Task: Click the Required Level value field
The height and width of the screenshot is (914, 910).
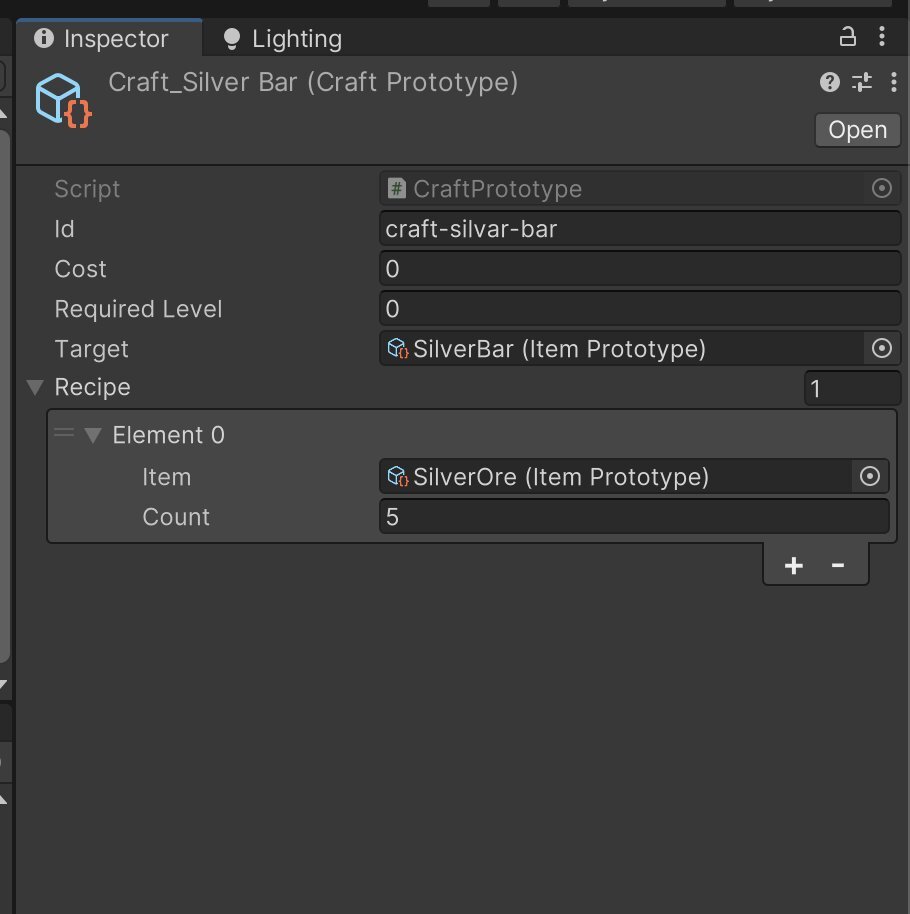Action: coord(640,309)
